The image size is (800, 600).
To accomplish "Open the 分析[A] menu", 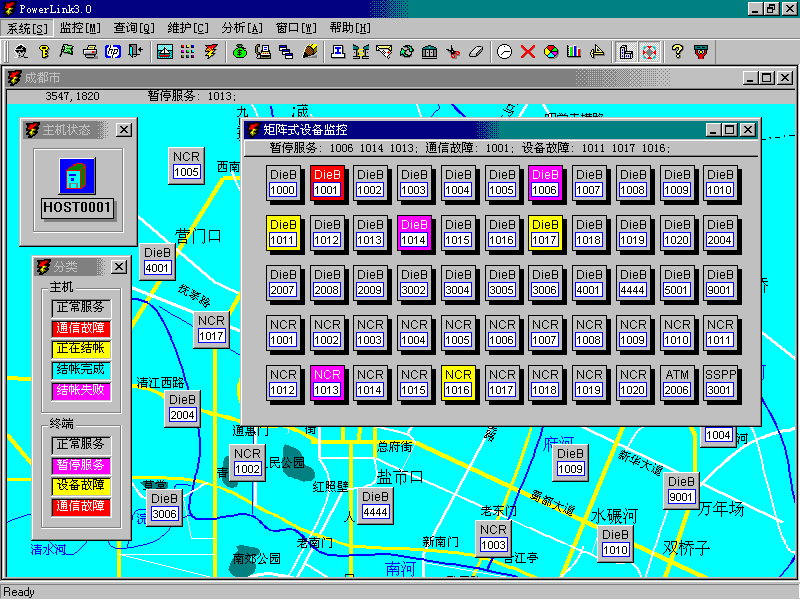I will coord(240,28).
